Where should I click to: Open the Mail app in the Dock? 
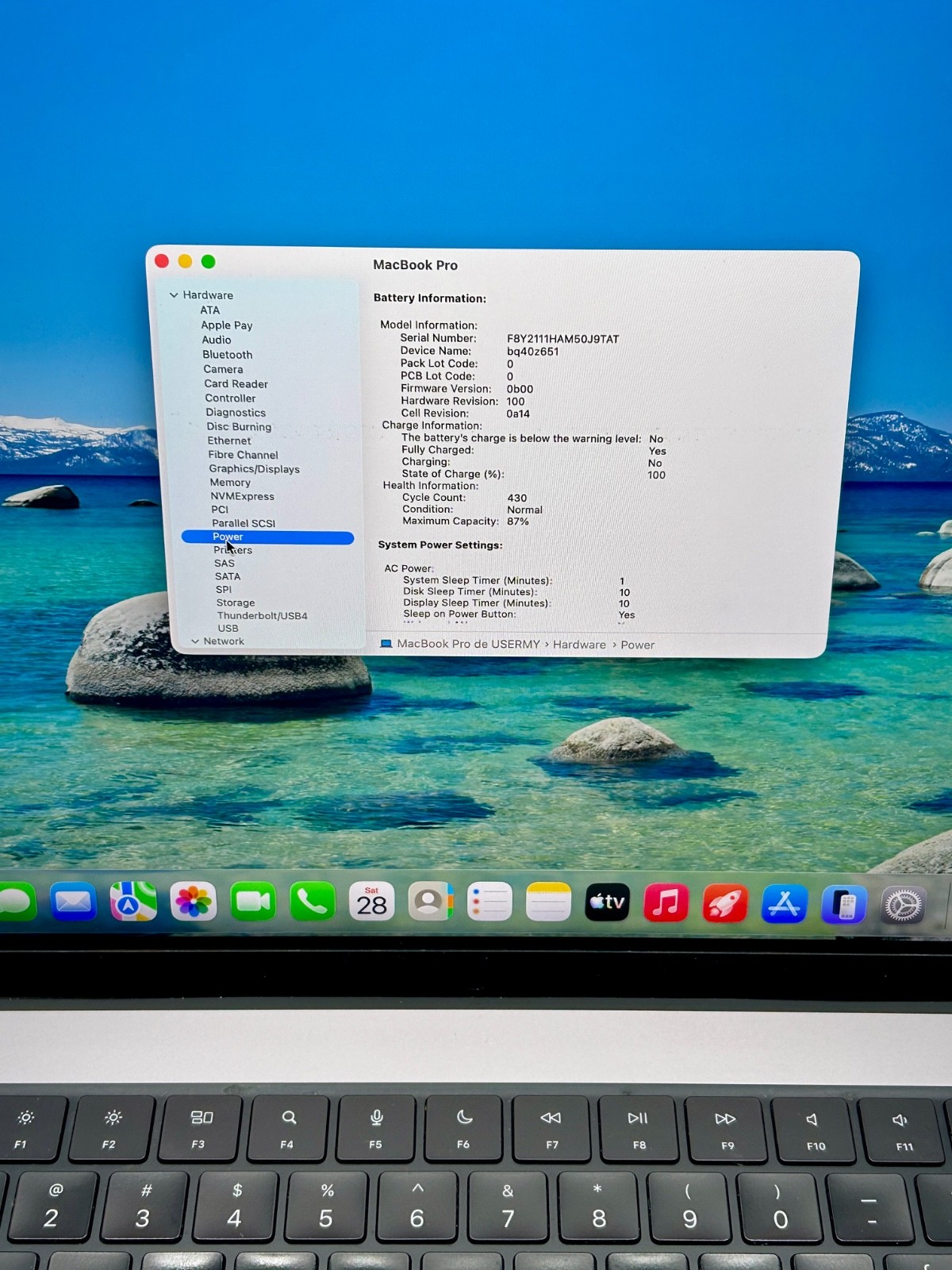tap(73, 902)
